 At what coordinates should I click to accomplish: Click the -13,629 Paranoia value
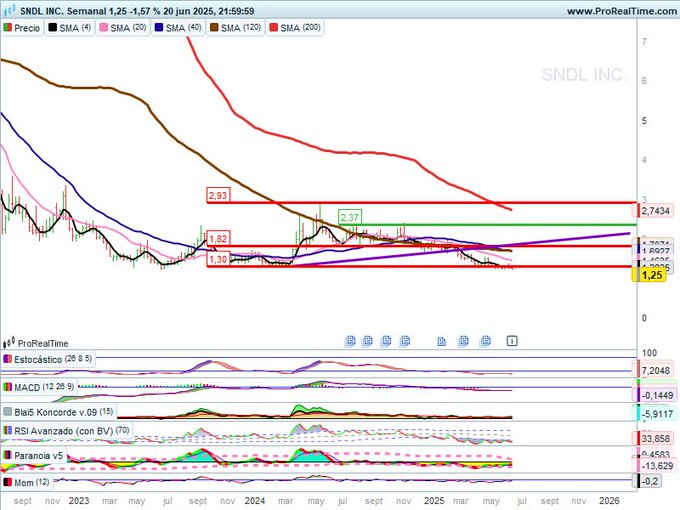click(657, 466)
